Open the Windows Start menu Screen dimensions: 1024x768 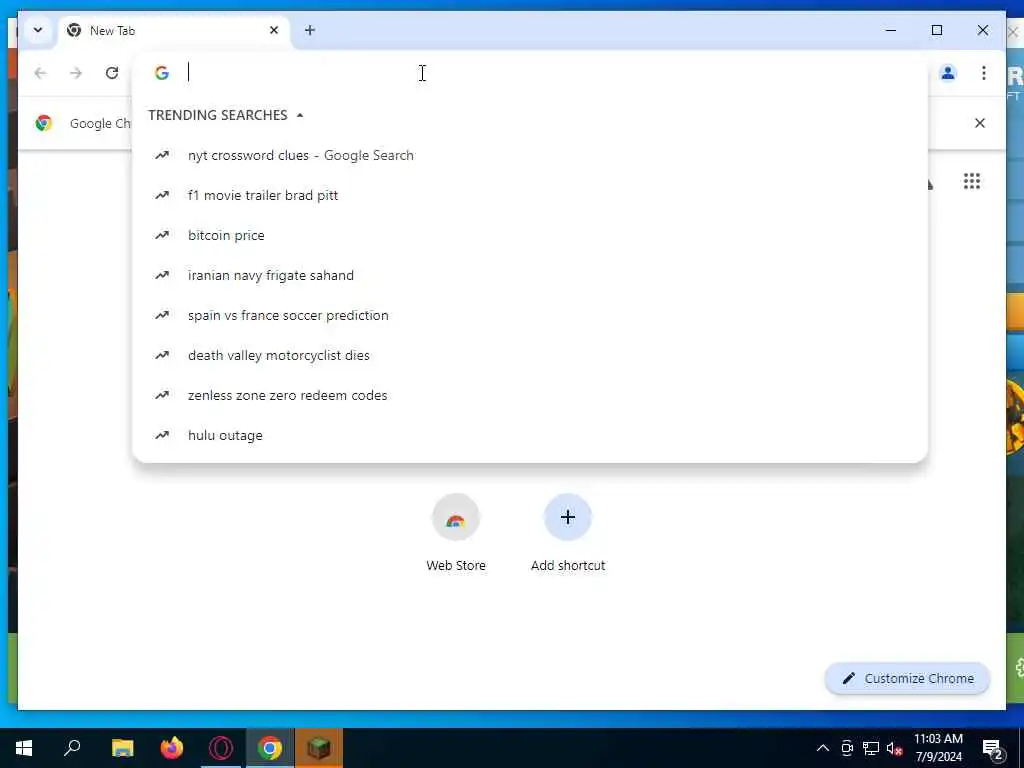pos(24,748)
